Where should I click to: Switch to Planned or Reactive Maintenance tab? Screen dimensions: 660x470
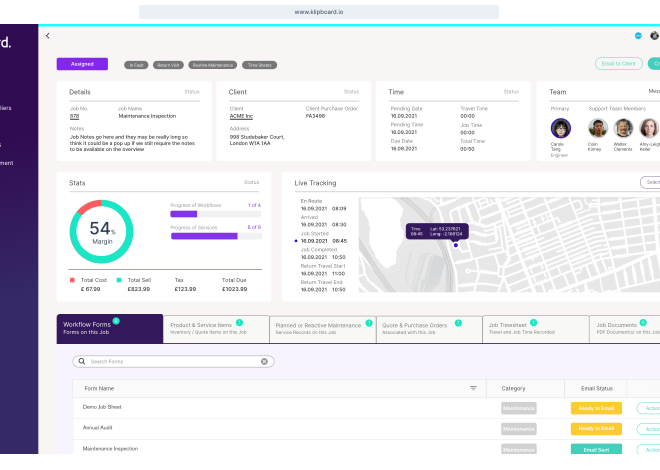(x=323, y=329)
